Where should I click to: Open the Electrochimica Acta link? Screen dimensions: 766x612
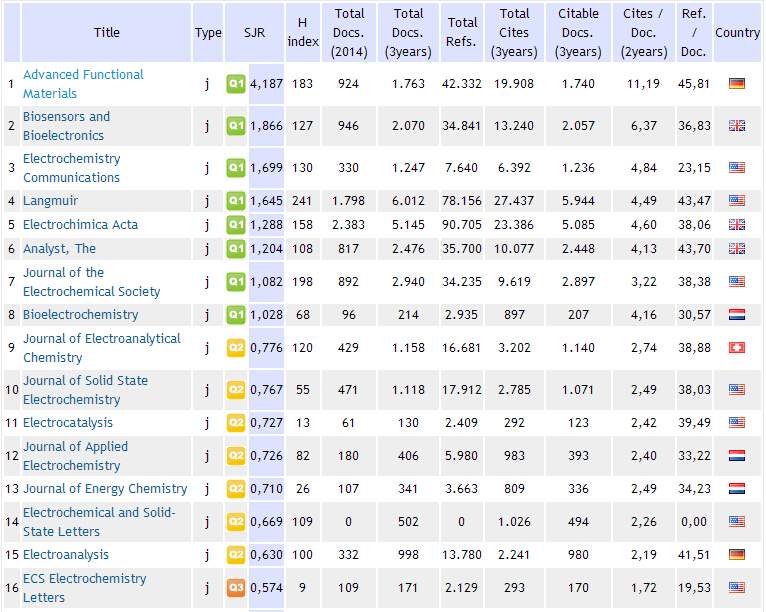(80, 225)
